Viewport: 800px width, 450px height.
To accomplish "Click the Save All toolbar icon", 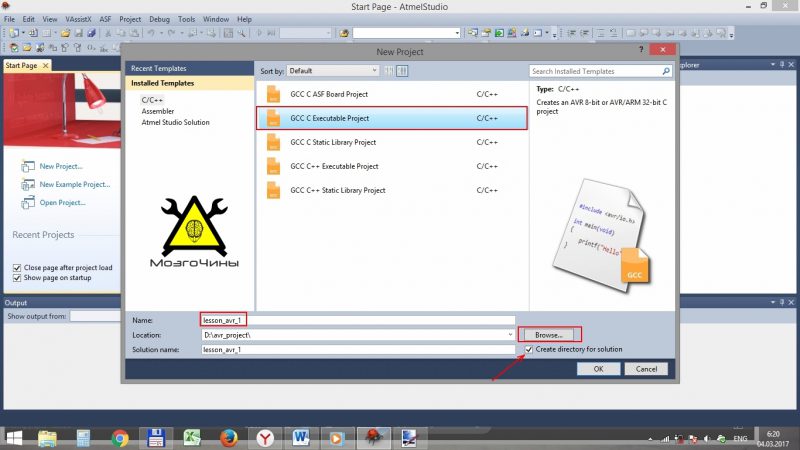I will pyautogui.click(x=91, y=33).
